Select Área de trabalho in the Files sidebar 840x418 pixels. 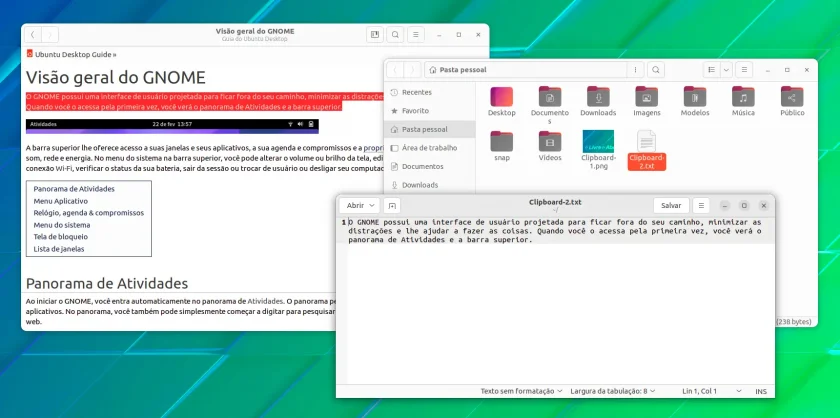coord(430,148)
